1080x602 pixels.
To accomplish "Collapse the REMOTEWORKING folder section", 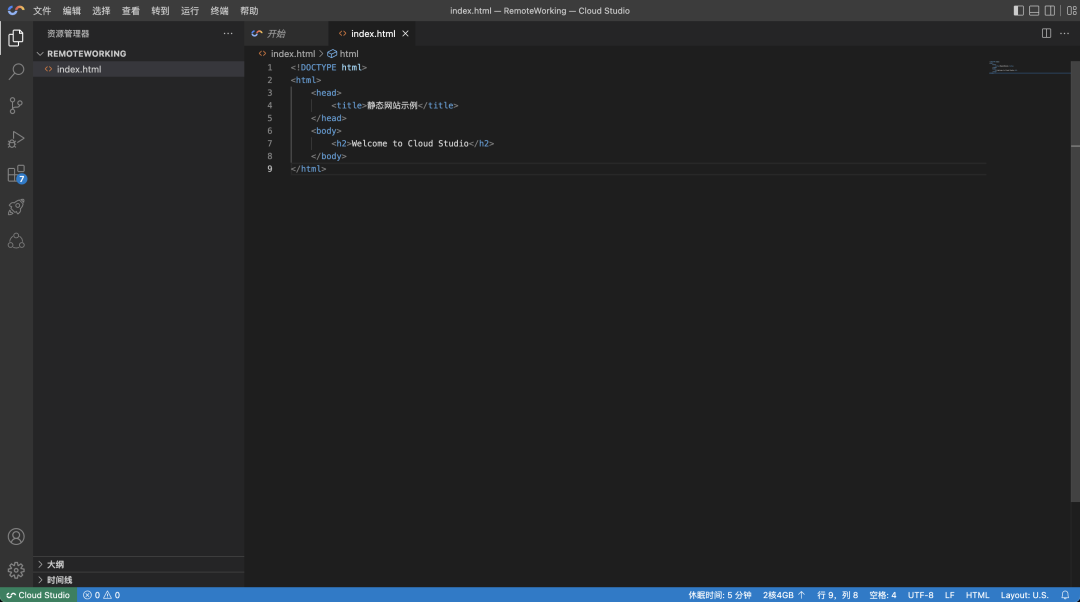I will [x=138, y=54].
